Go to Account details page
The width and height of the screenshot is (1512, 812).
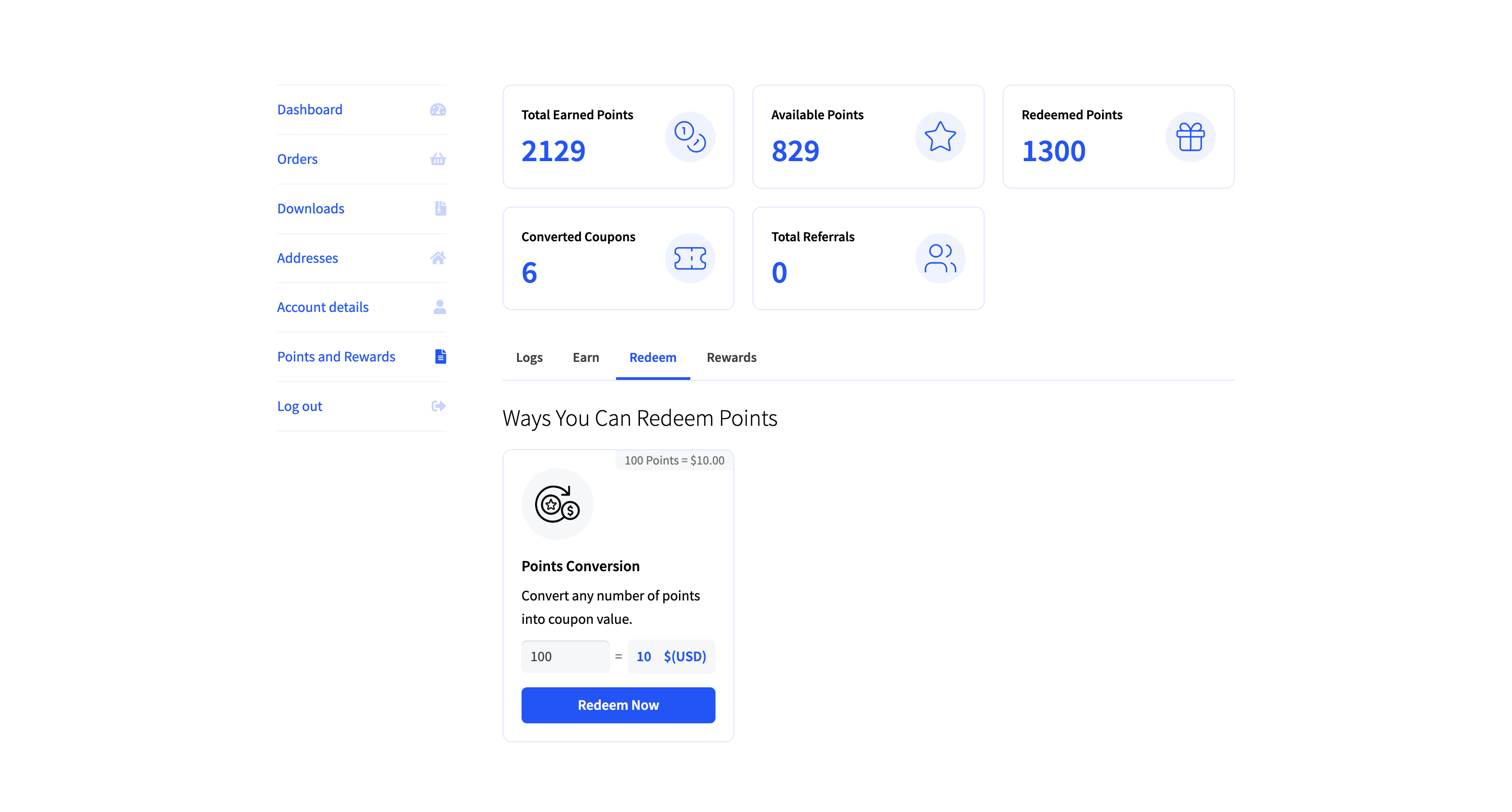point(323,307)
